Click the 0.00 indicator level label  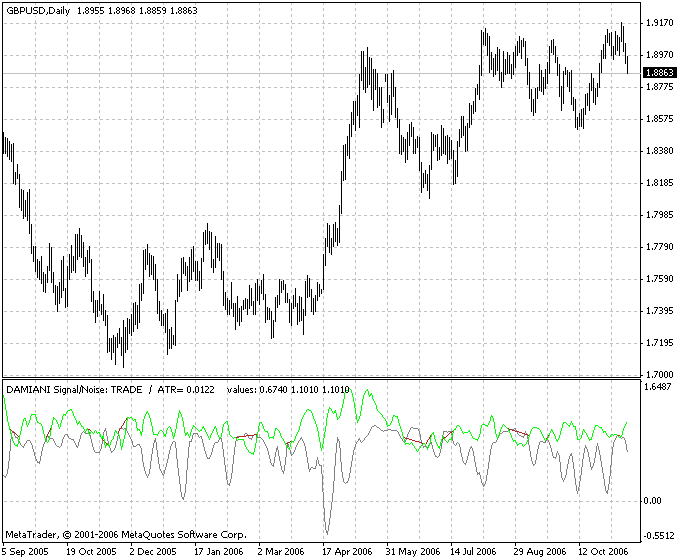point(653,500)
